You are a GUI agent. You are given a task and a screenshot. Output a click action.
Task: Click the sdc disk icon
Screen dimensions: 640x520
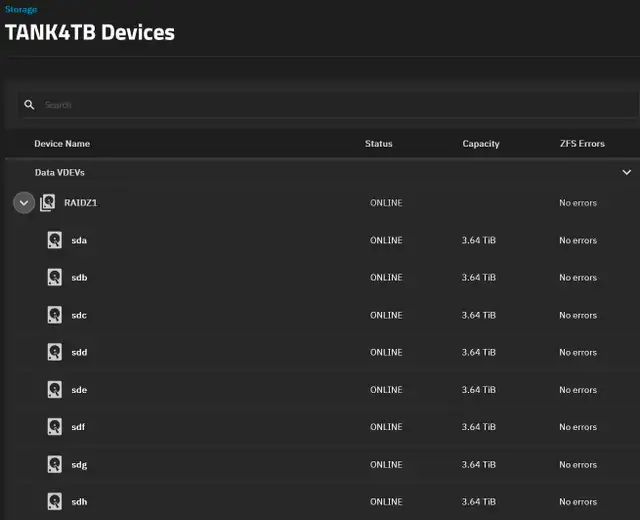(54, 315)
